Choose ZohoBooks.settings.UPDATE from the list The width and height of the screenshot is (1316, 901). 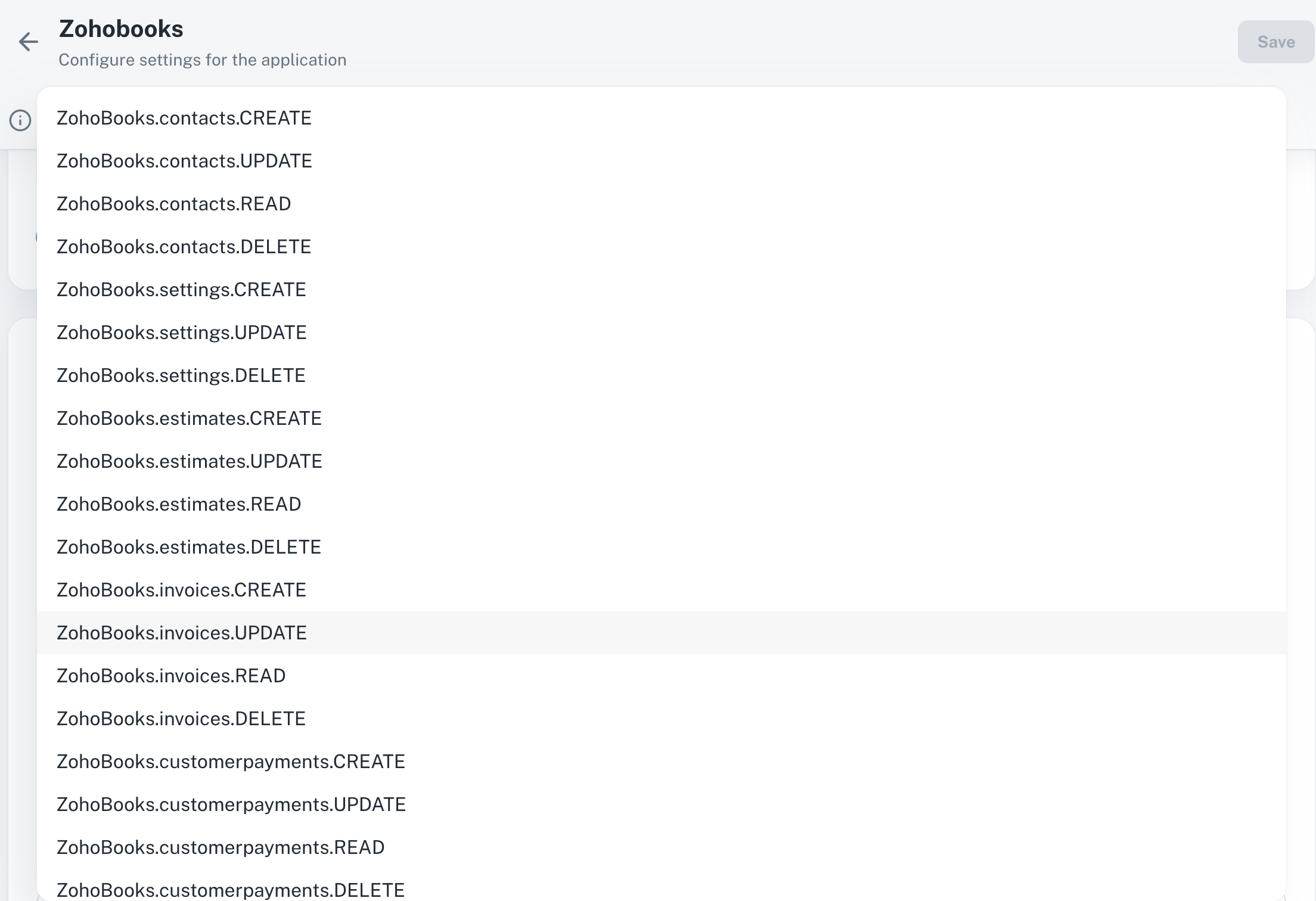click(x=181, y=332)
